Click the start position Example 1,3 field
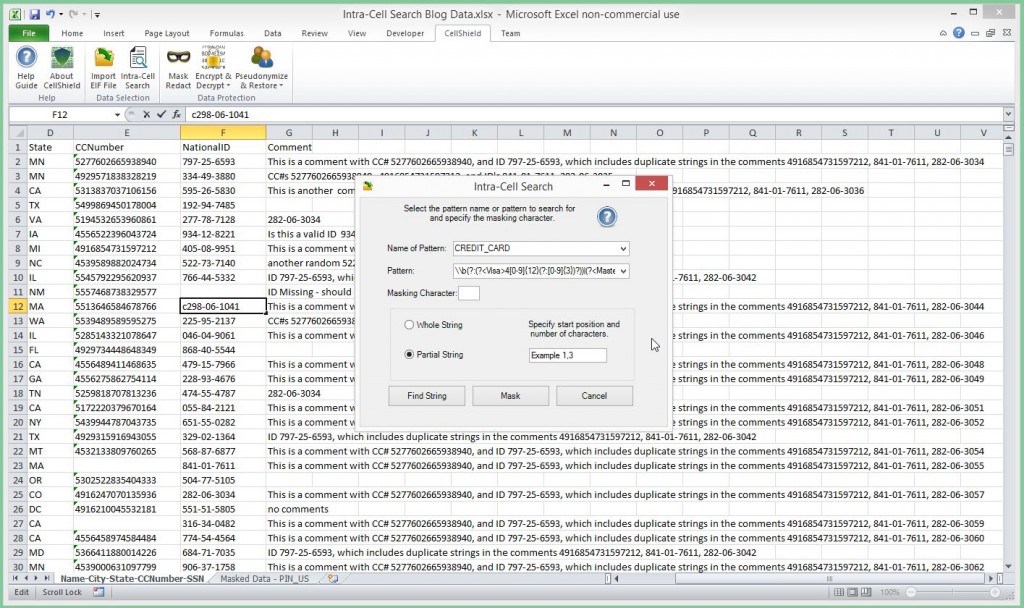Viewport: 1024px width, 608px height. 568,355
